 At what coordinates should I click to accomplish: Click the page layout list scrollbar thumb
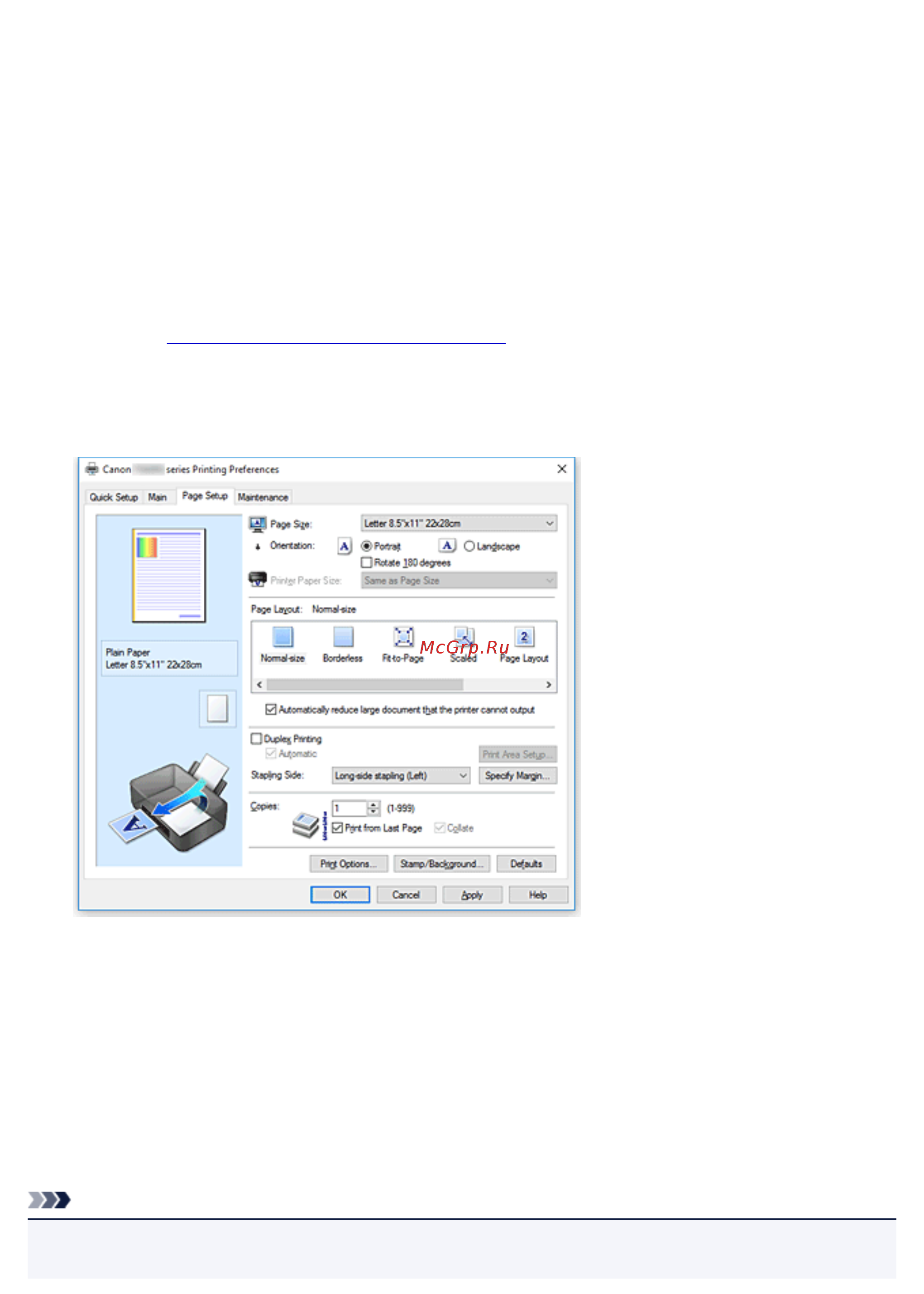(x=365, y=685)
